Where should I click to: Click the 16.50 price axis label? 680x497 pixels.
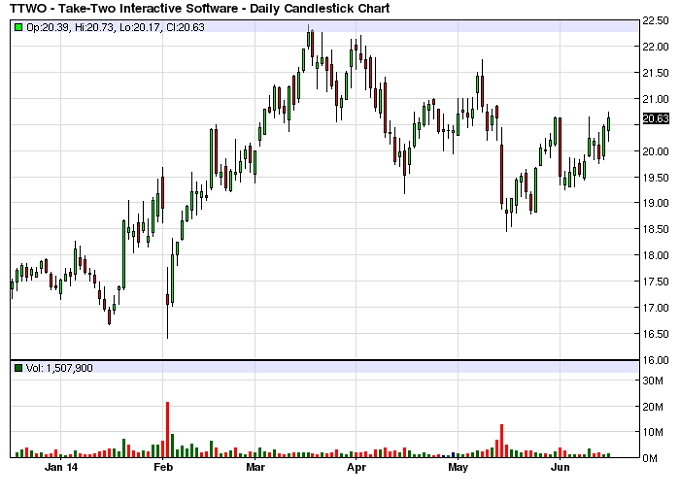(655, 334)
